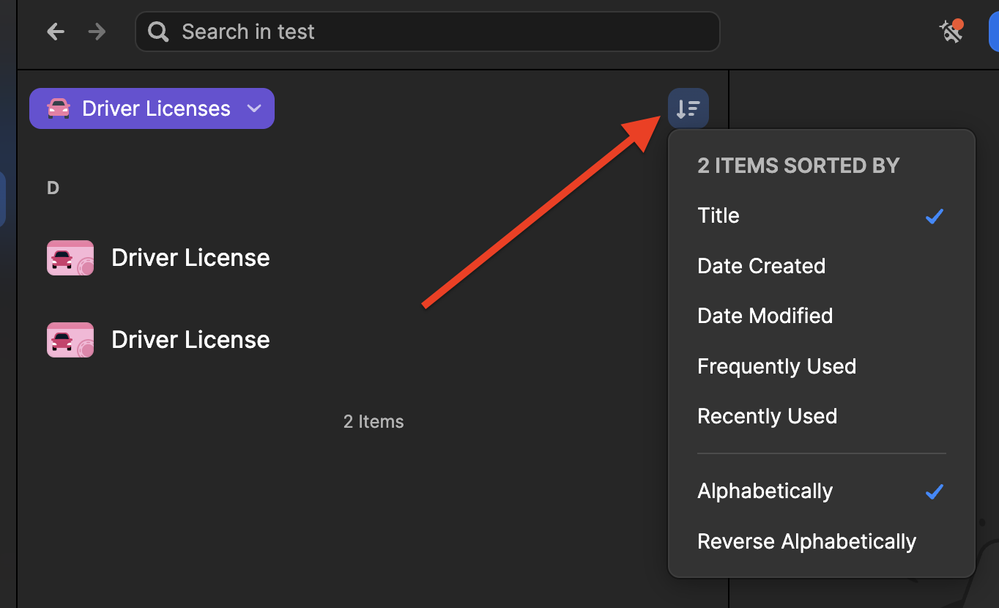Open the first Driver License entry title
This screenshot has width=999, height=608.
[x=190, y=258]
